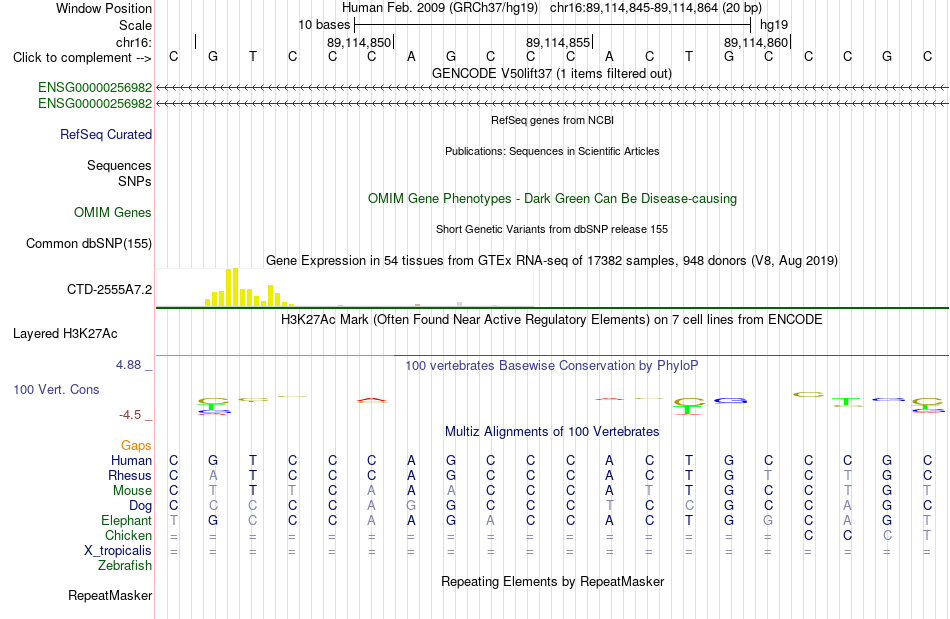The height and width of the screenshot is (619, 950).
Task: Click the '10 bases' scale bar label
Action: (x=324, y=25)
